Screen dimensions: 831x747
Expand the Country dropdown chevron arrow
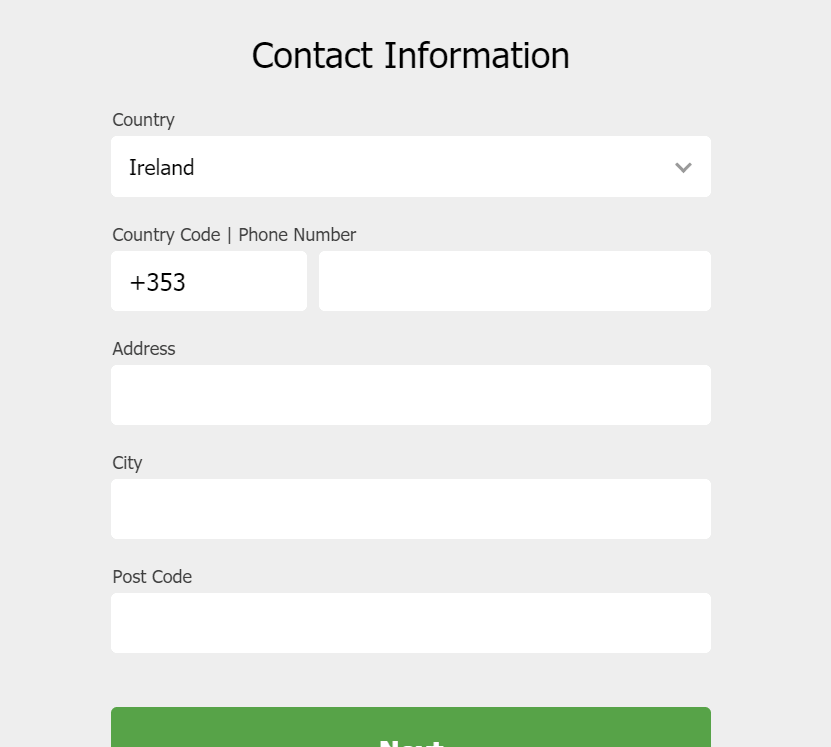coord(683,168)
